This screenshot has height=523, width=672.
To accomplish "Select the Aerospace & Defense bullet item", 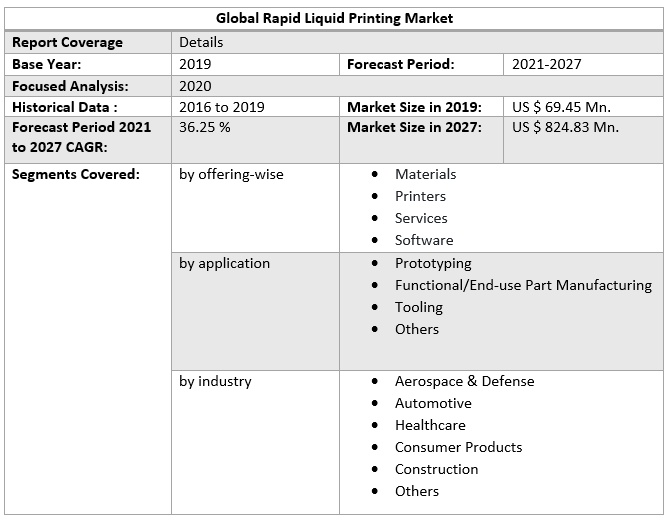I will 464,381.
